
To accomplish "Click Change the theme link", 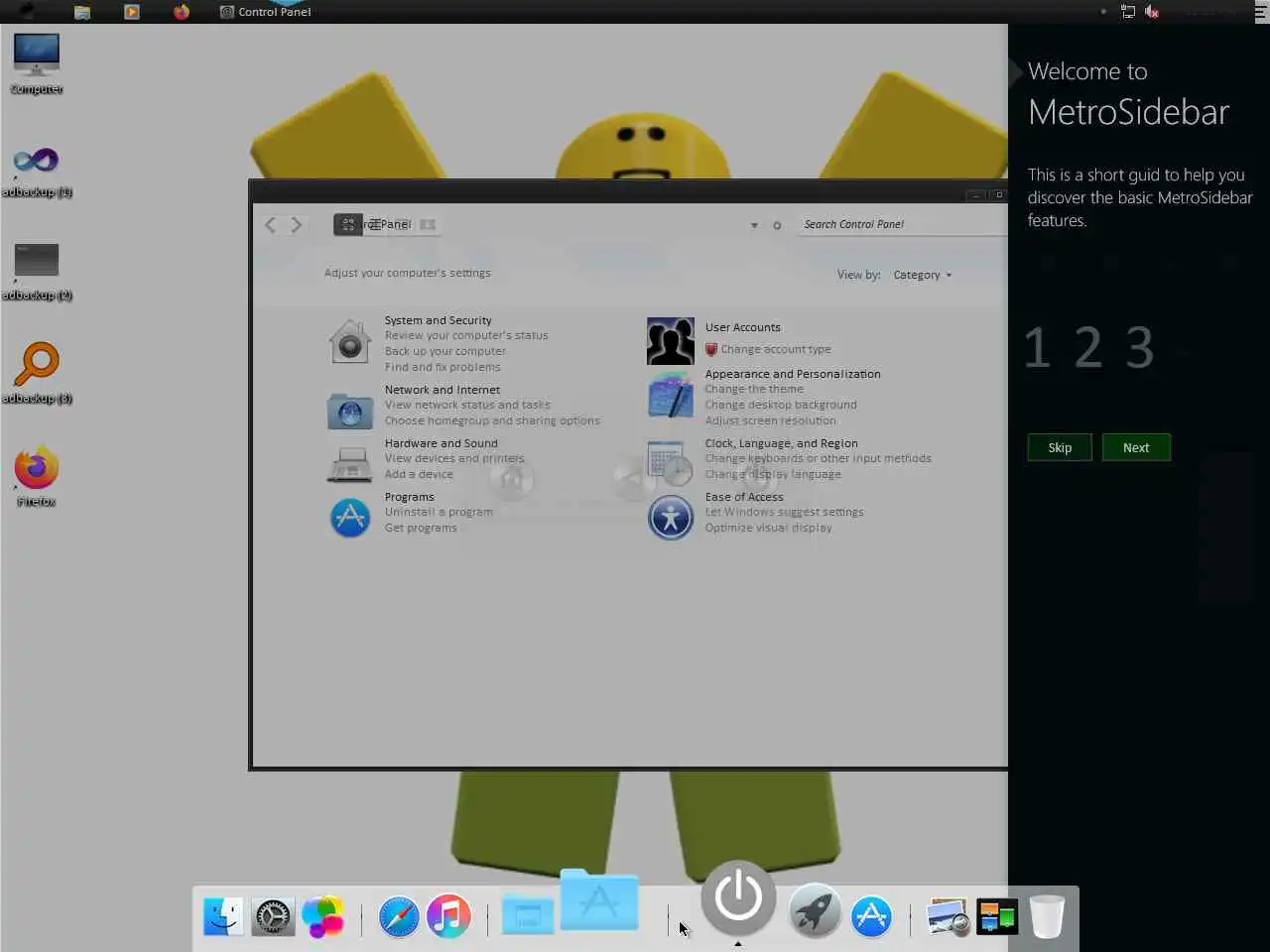I will point(754,389).
